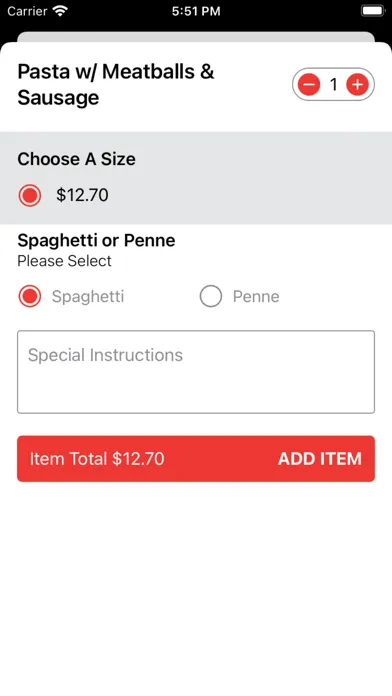Tap the quantity number 1
392x696 pixels.
[333, 84]
